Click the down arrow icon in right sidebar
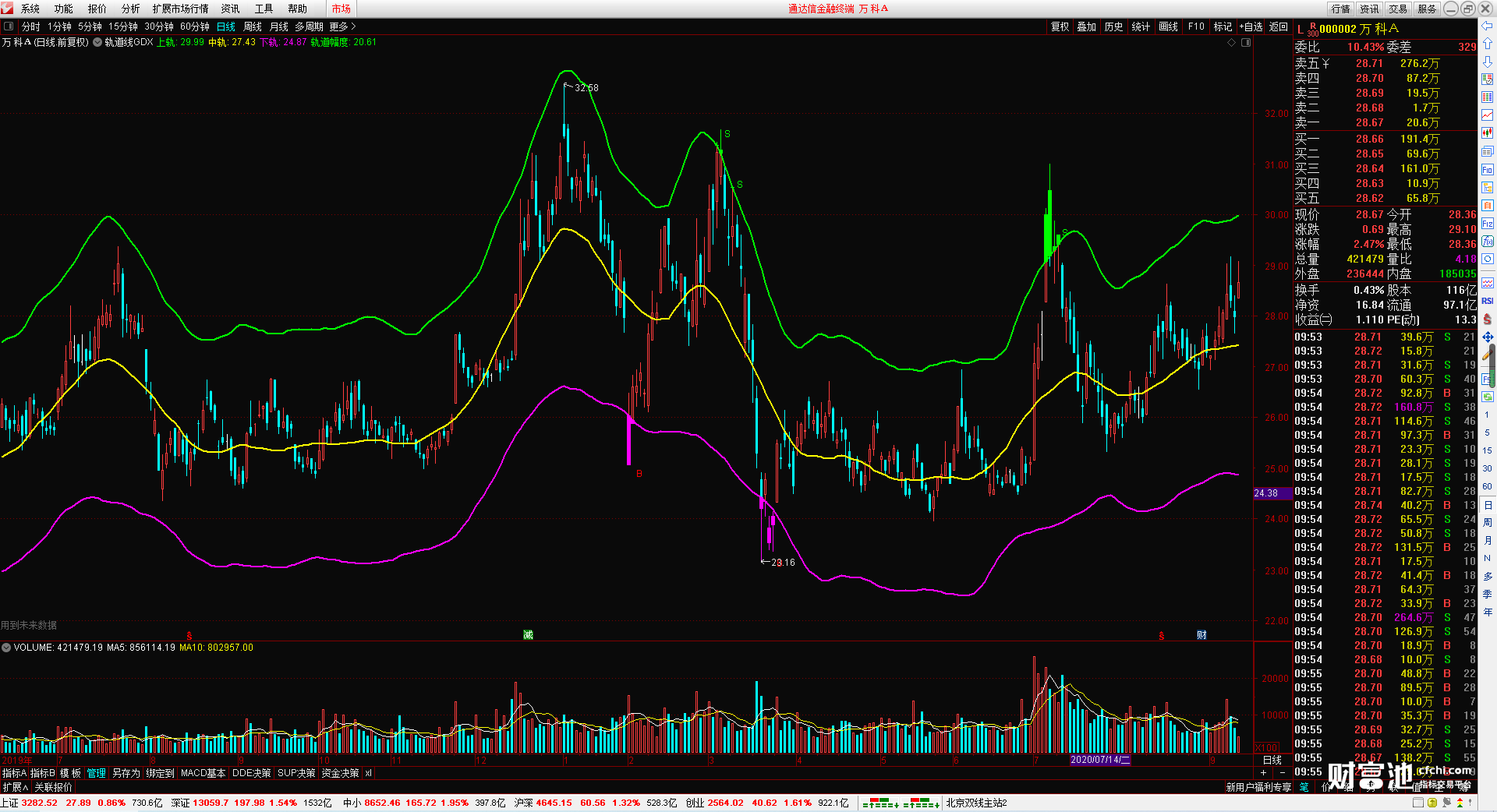 [x=1488, y=62]
